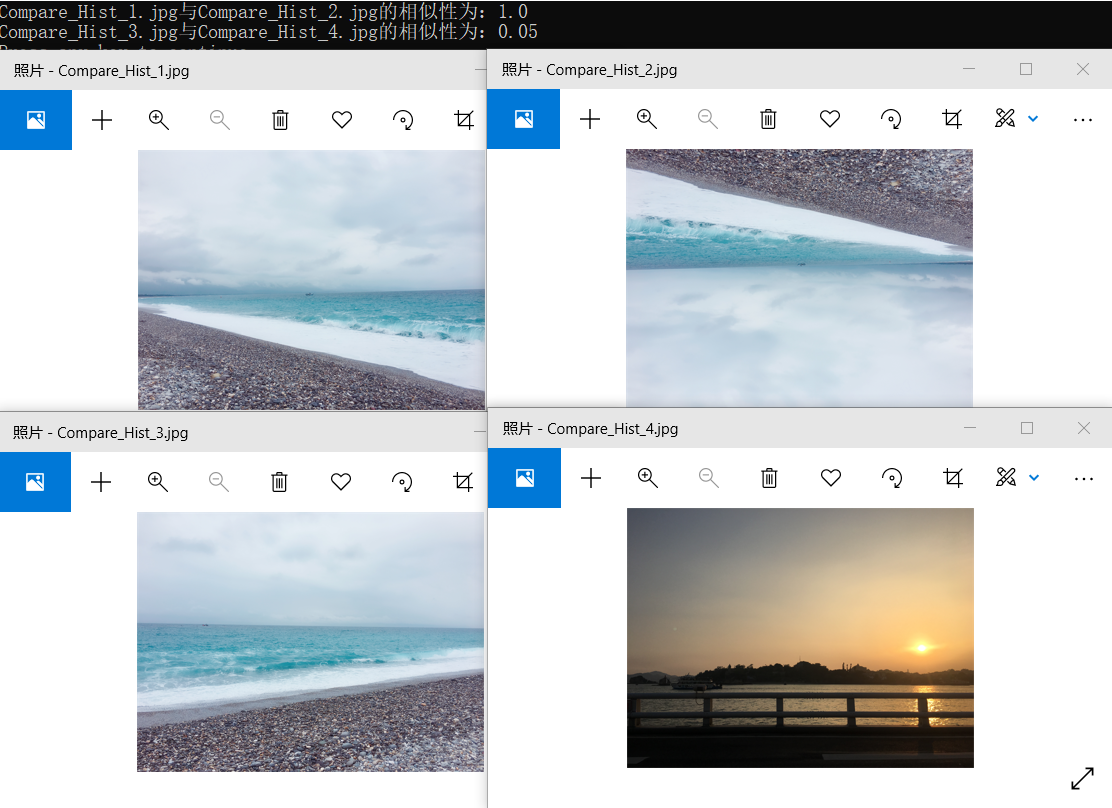1112x808 pixels.
Task: Rotate Compare_Hist_3.jpg
Action: tap(402, 482)
